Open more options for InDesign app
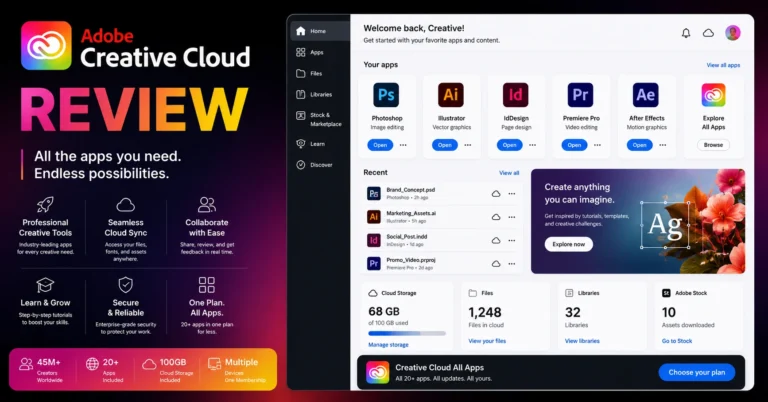 click(x=532, y=145)
